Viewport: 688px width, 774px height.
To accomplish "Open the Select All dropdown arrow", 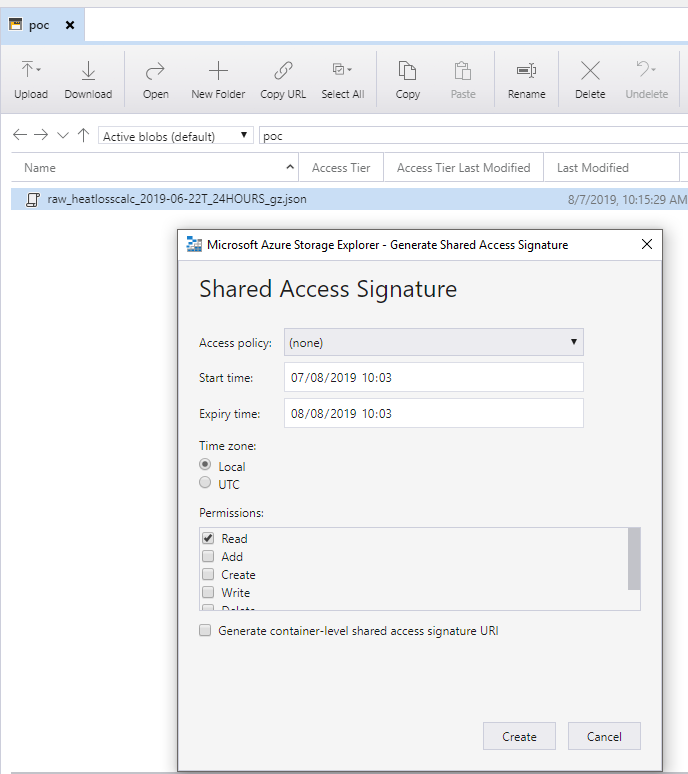I will pos(349,70).
